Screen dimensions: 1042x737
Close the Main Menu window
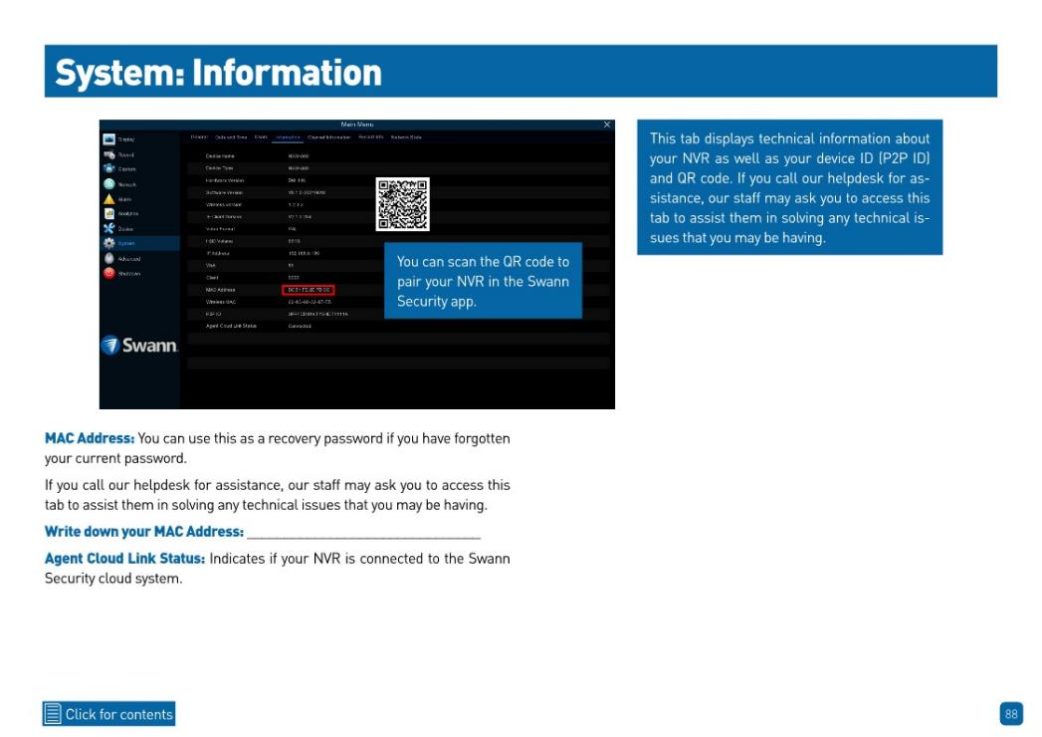point(606,124)
